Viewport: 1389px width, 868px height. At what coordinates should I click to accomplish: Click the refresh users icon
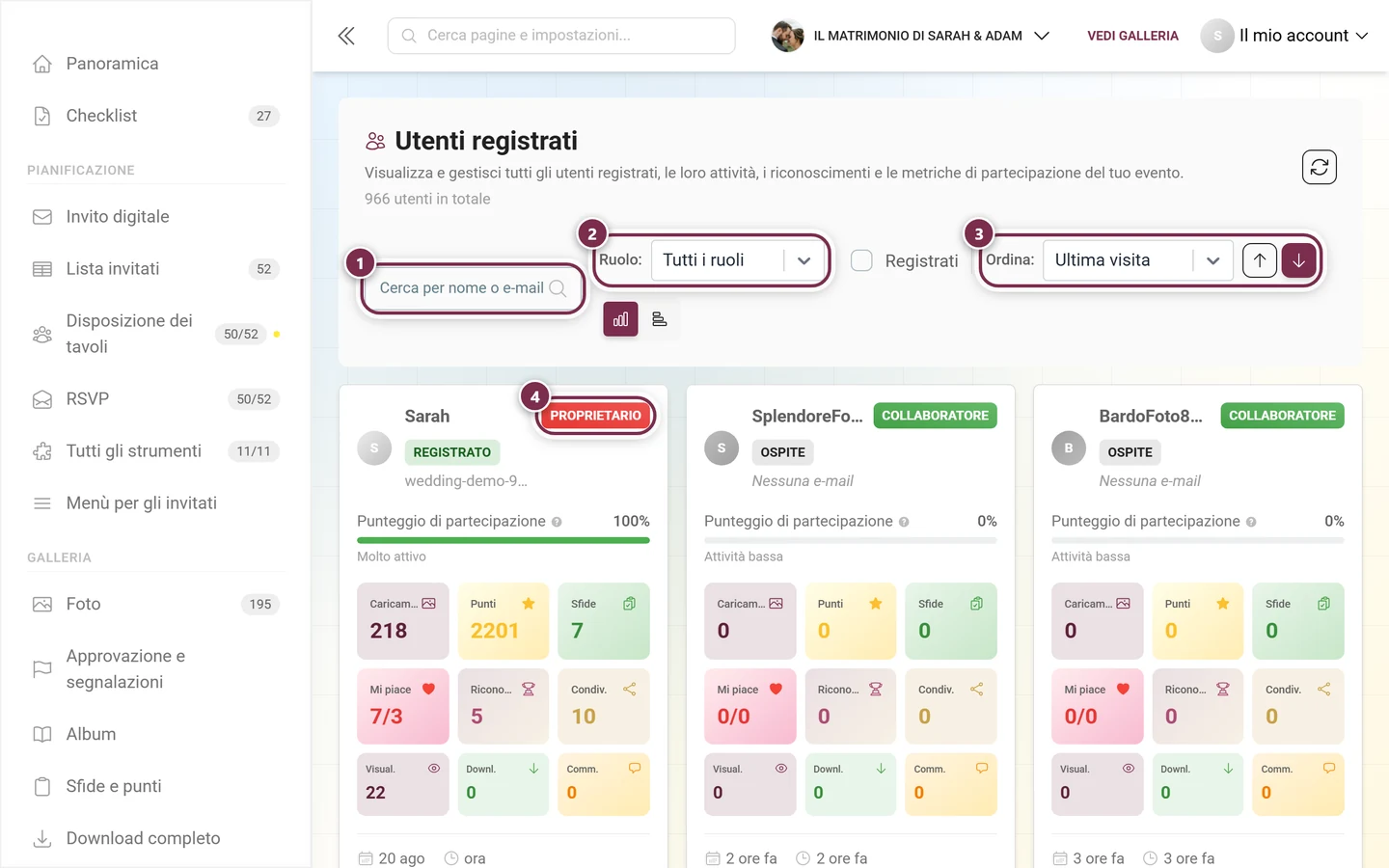(1319, 167)
